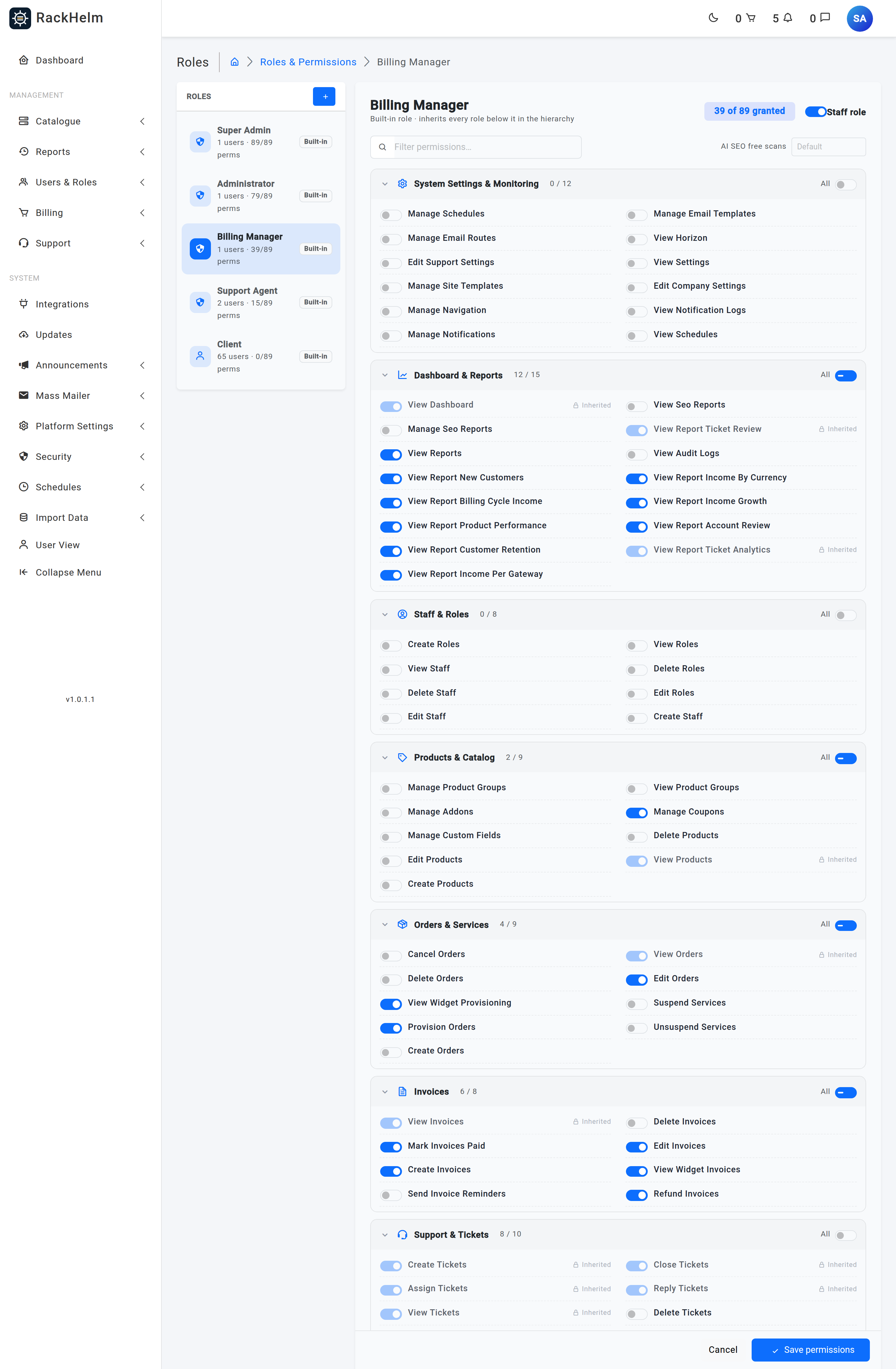
Task: Add a new role with plus button
Action: [324, 96]
